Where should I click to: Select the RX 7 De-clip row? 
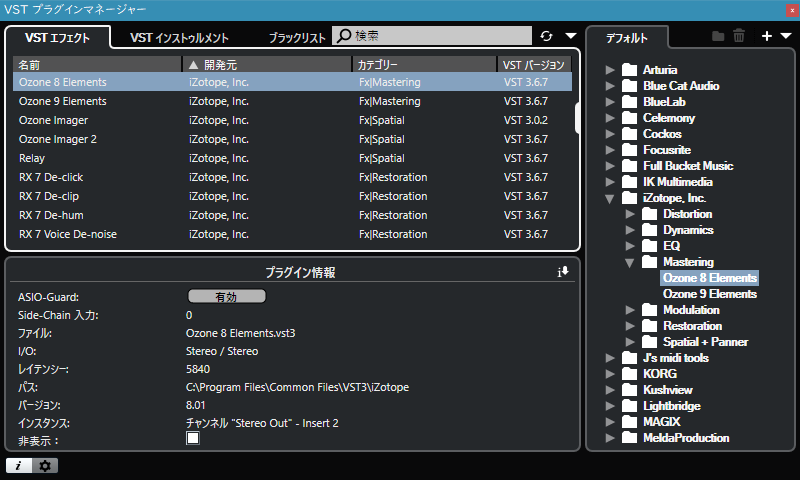292,196
